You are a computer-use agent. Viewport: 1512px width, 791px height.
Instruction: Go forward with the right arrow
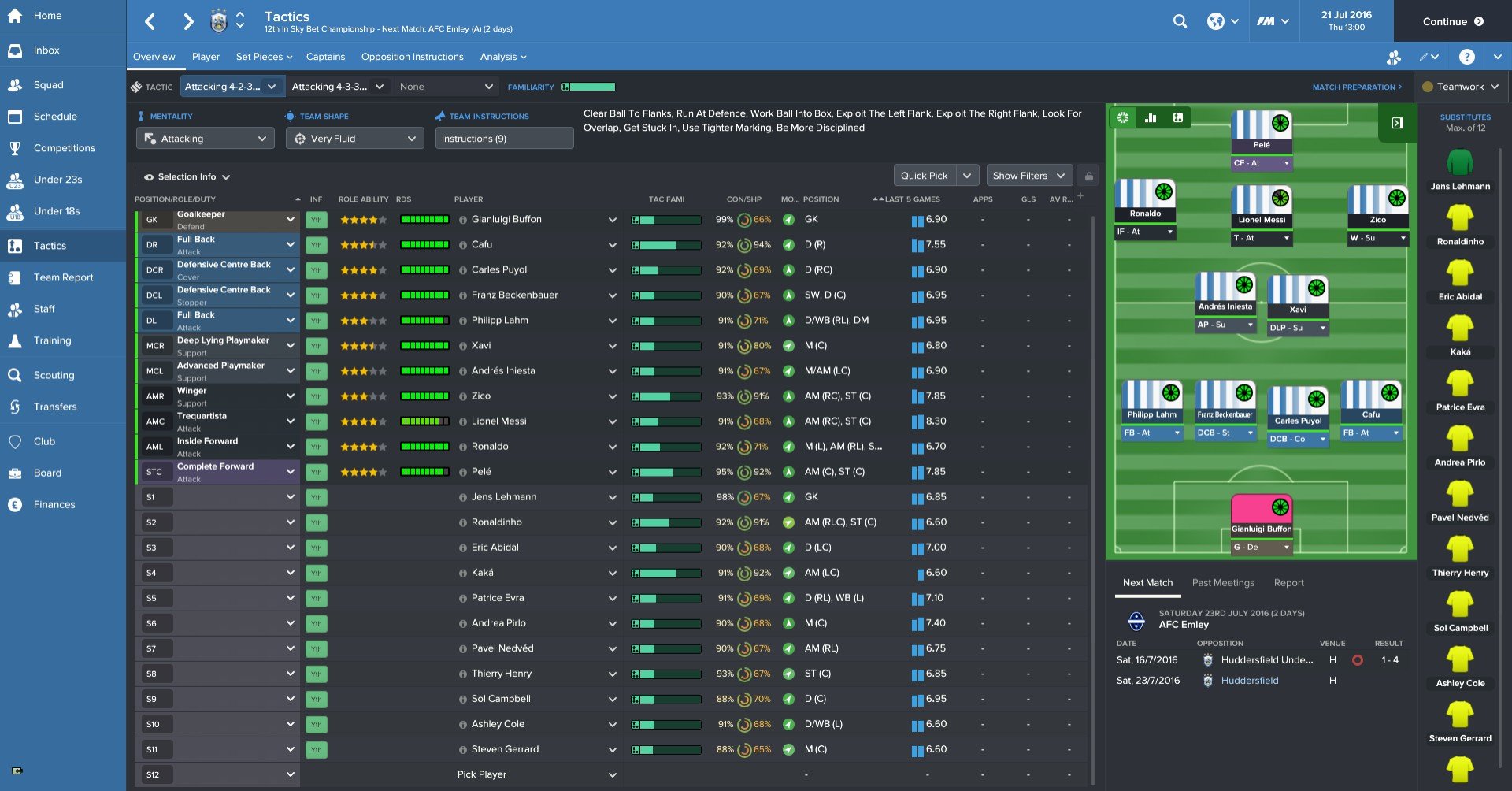tap(187, 22)
